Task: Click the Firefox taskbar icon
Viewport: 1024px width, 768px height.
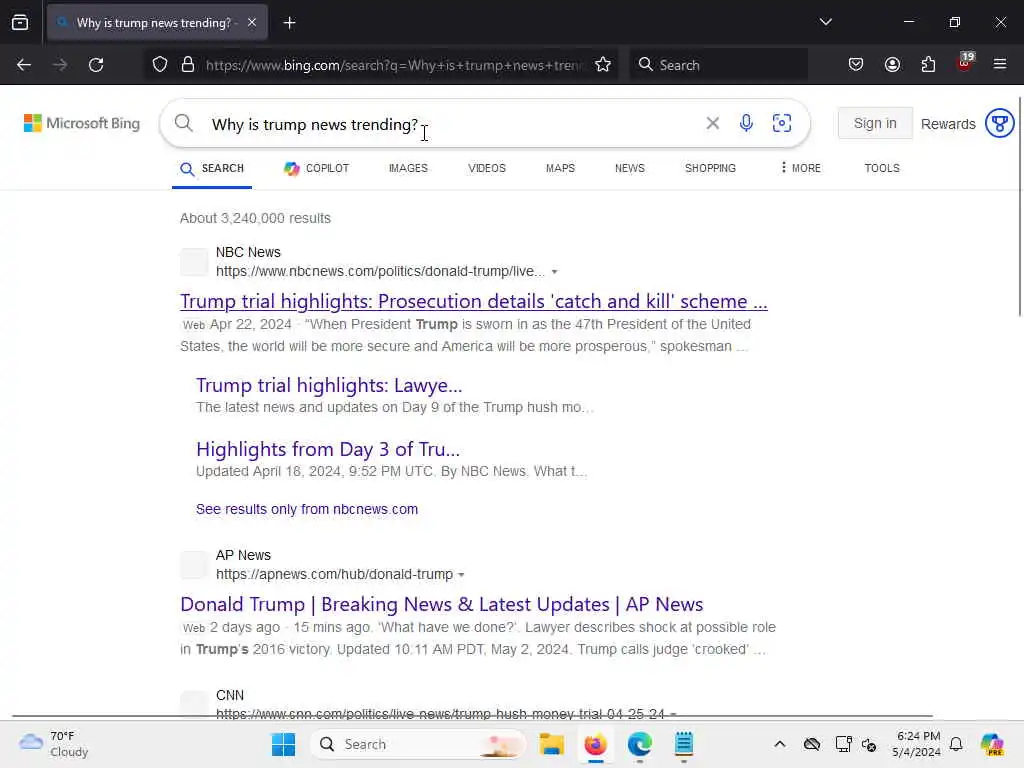Action: pos(596,744)
